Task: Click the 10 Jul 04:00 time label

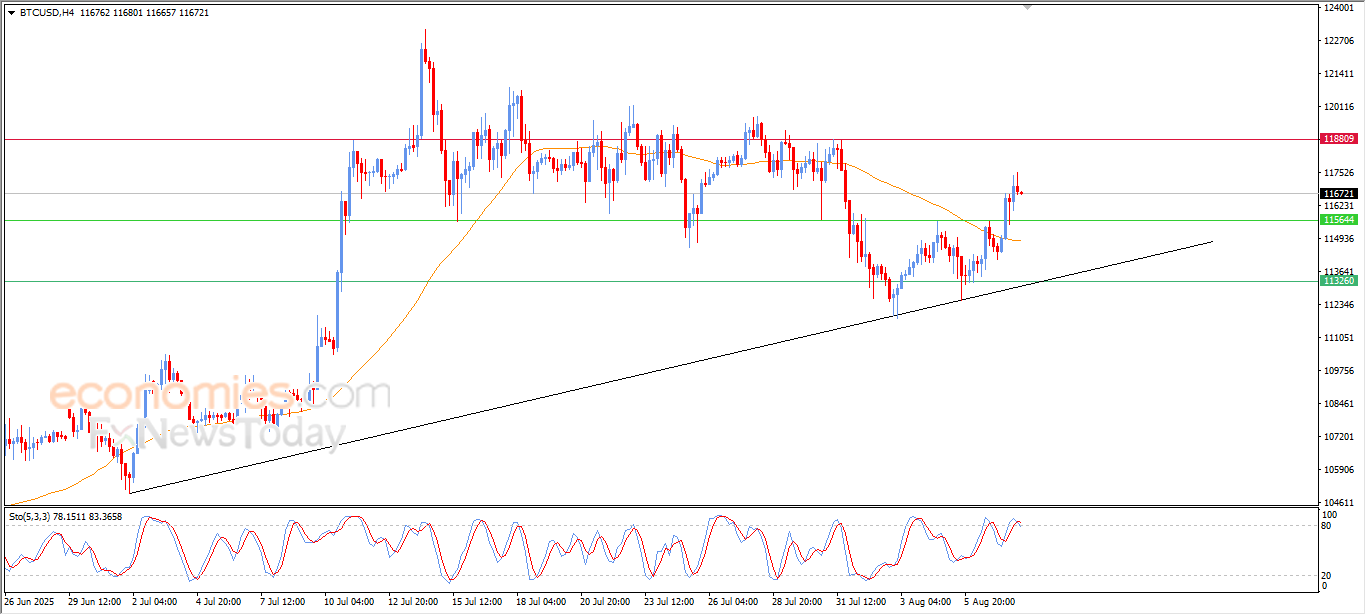Action: point(348,602)
